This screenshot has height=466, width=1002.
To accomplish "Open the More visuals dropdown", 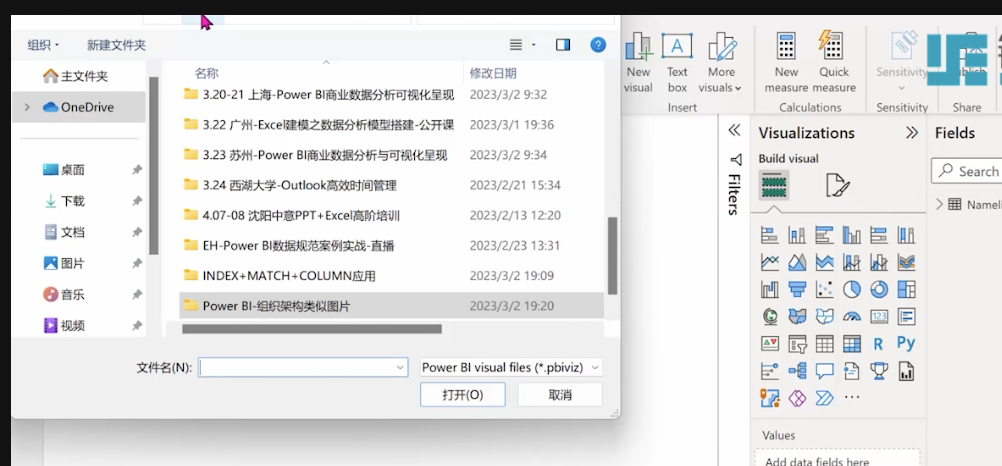I will point(720,63).
